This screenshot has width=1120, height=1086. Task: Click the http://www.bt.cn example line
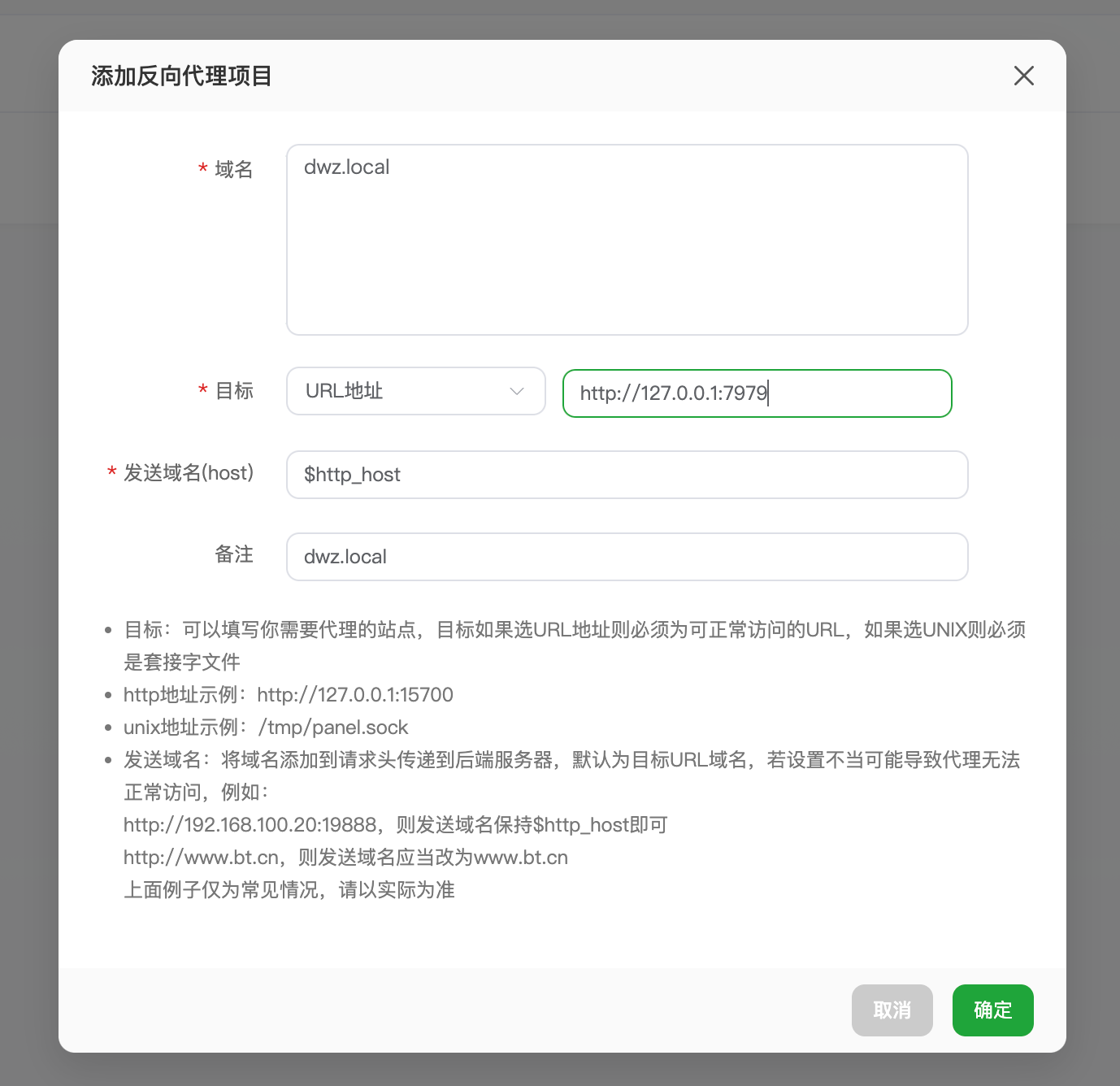[345, 858]
